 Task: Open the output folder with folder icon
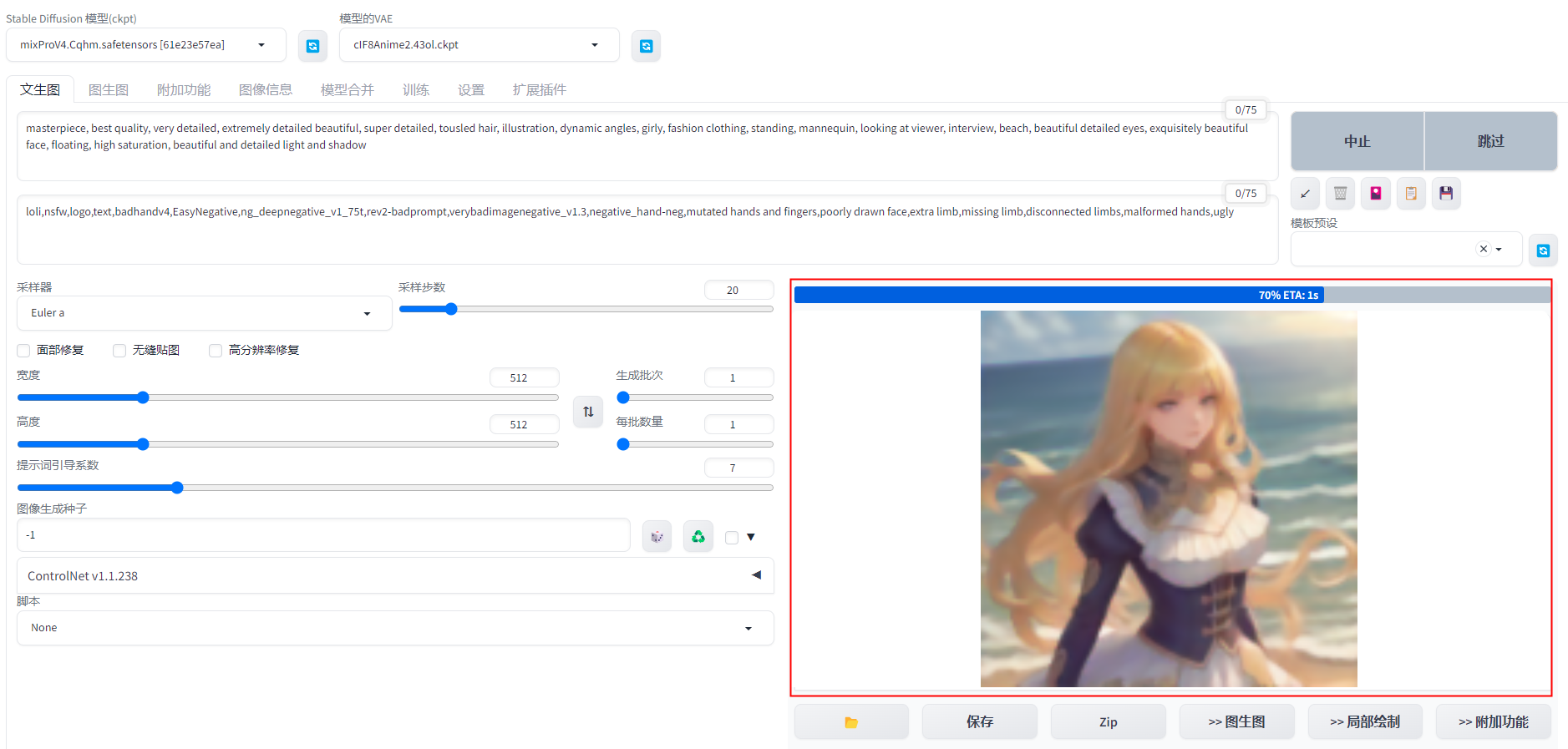point(851,721)
